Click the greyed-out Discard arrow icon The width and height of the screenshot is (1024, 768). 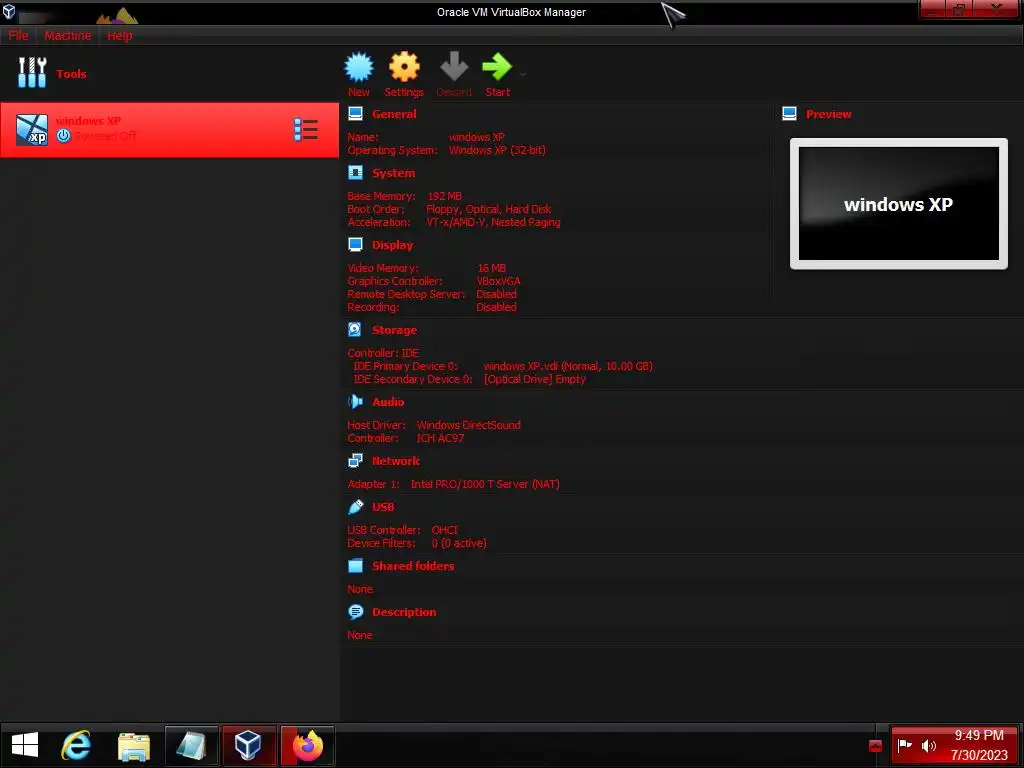pyautogui.click(x=454, y=67)
